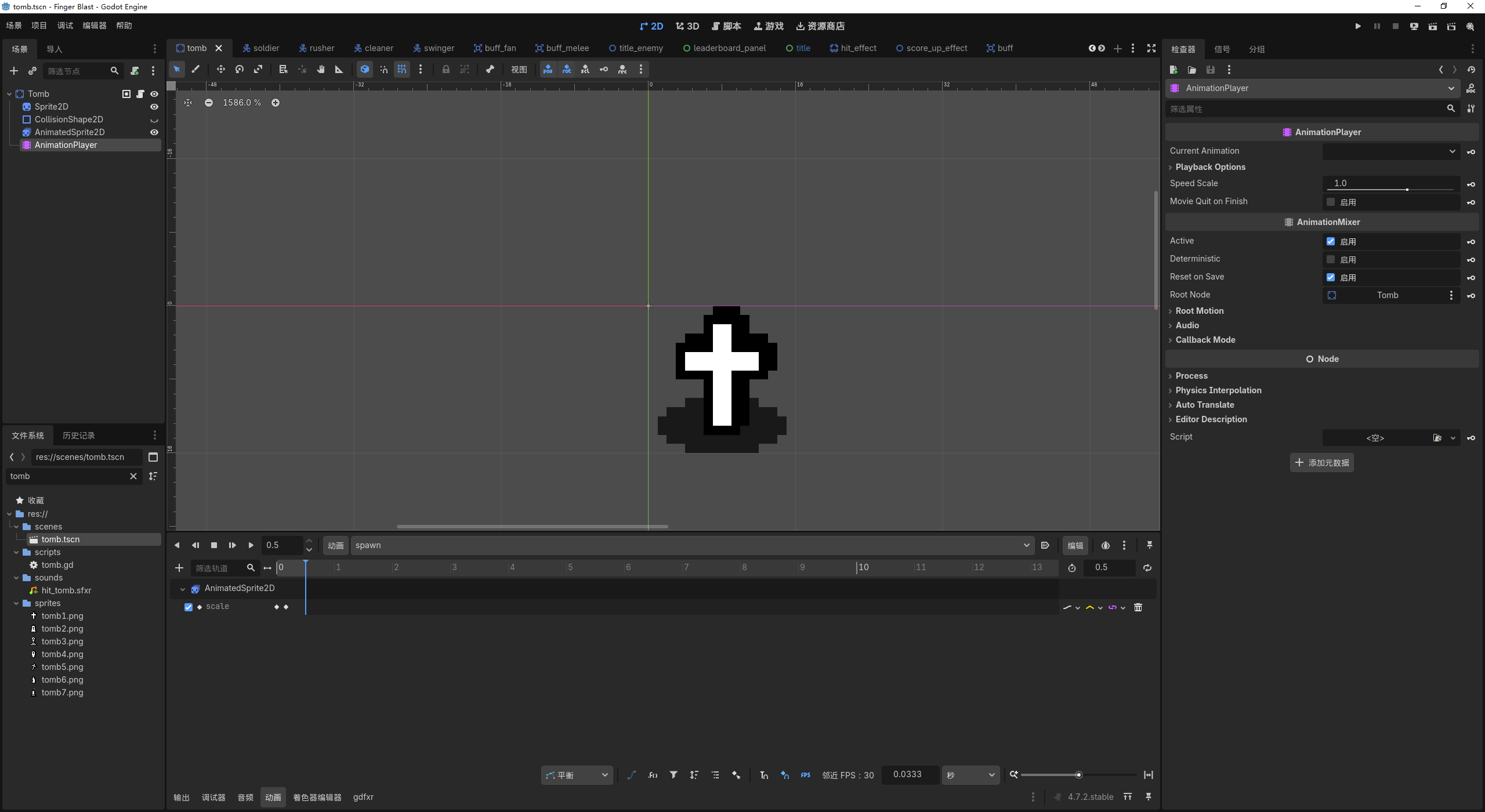The image size is (1485, 812).
Task: Open the spawn animation name dropdown
Action: pyautogui.click(x=692, y=545)
